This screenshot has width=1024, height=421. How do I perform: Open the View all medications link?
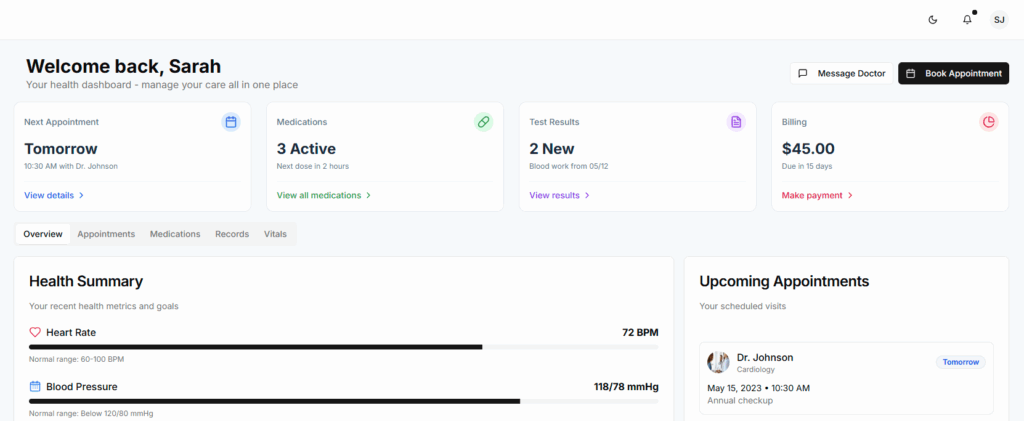click(324, 195)
